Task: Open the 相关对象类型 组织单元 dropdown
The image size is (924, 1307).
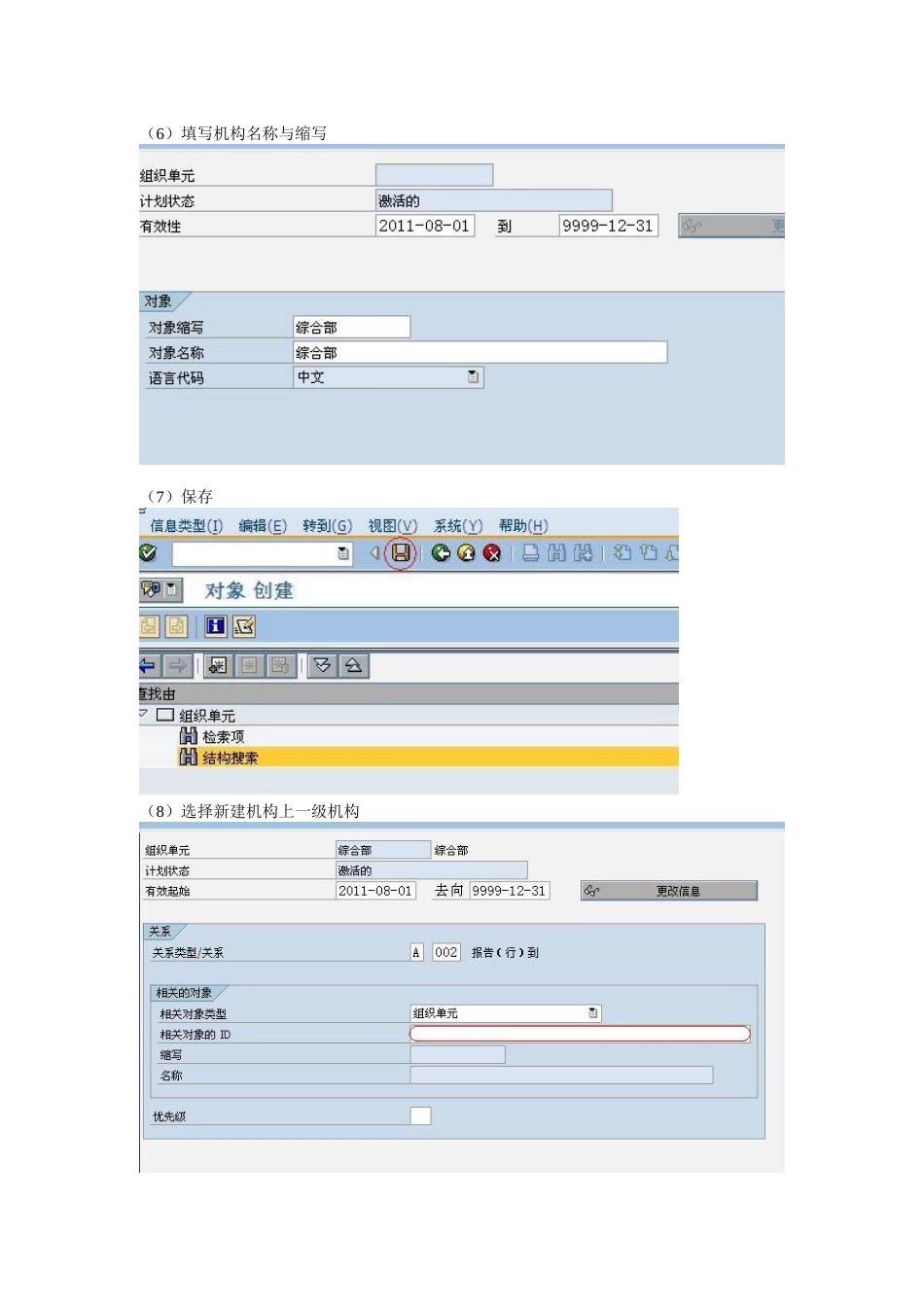Action: click(593, 1013)
